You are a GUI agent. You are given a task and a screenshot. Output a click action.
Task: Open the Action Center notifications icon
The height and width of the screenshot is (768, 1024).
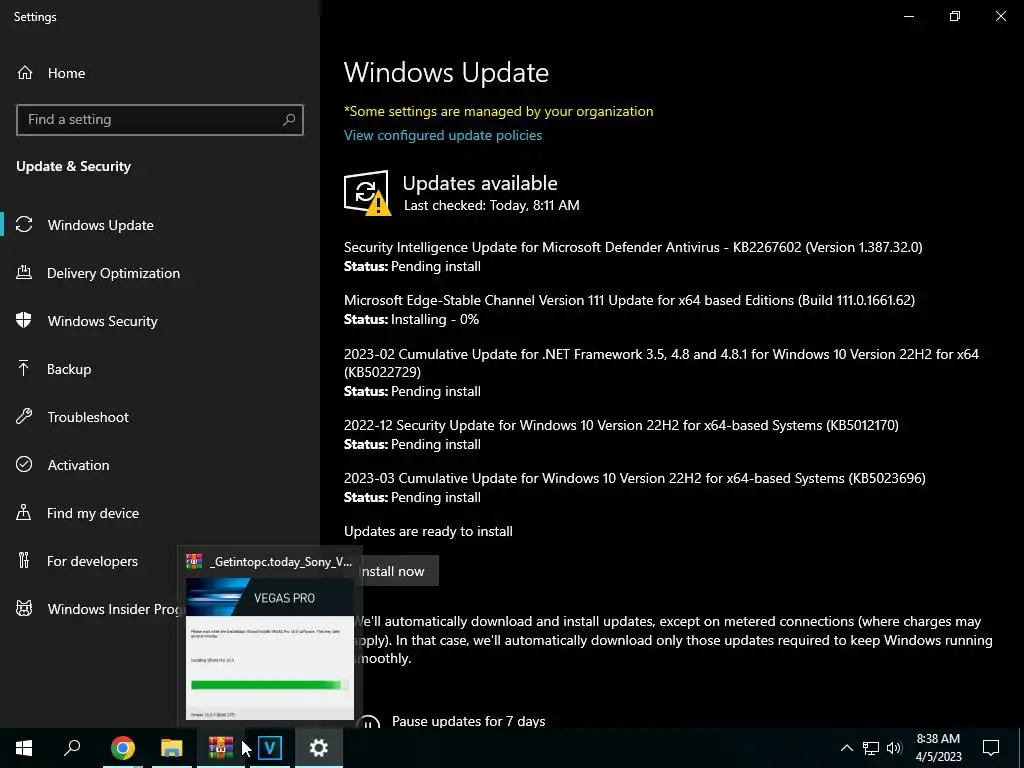991,748
